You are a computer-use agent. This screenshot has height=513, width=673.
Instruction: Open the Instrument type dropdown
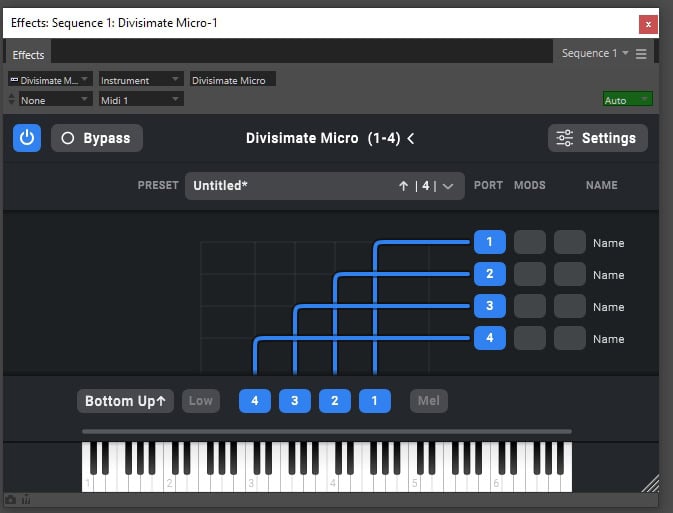pyautogui.click(x=141, y=80)
